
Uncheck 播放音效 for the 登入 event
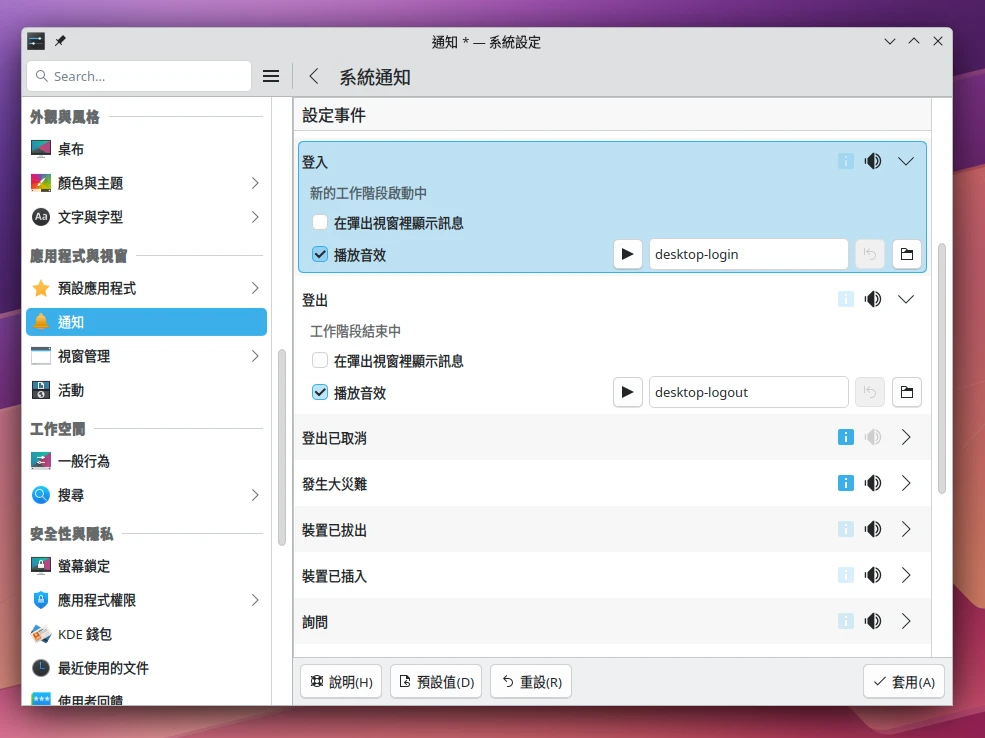(320, 254)
